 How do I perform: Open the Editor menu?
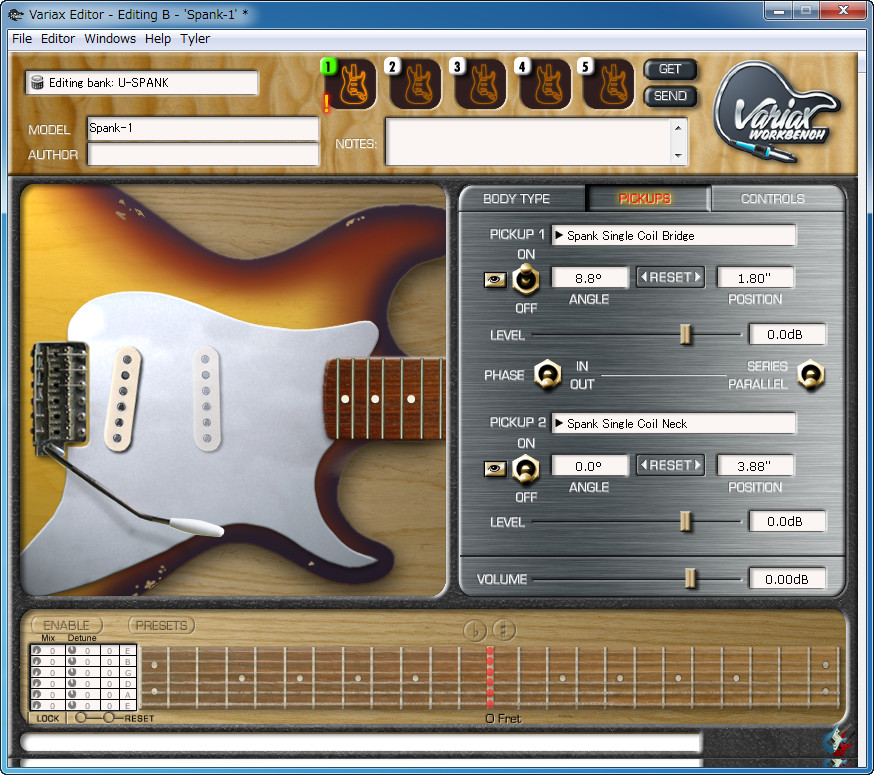(x=58, y=38)
